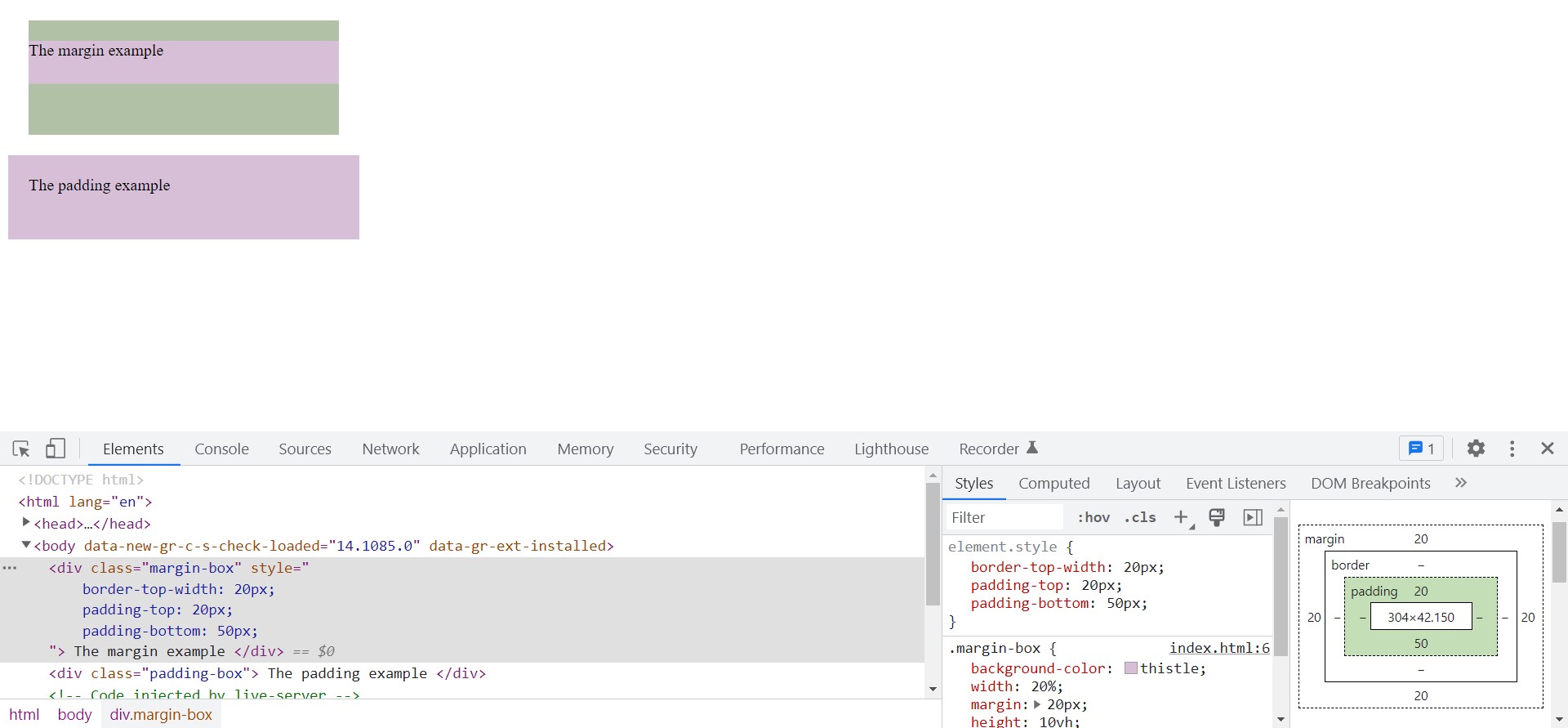Viewport: 1568px width, 728px height.
Task: Open the Memory tab
Action: [585, 449]
